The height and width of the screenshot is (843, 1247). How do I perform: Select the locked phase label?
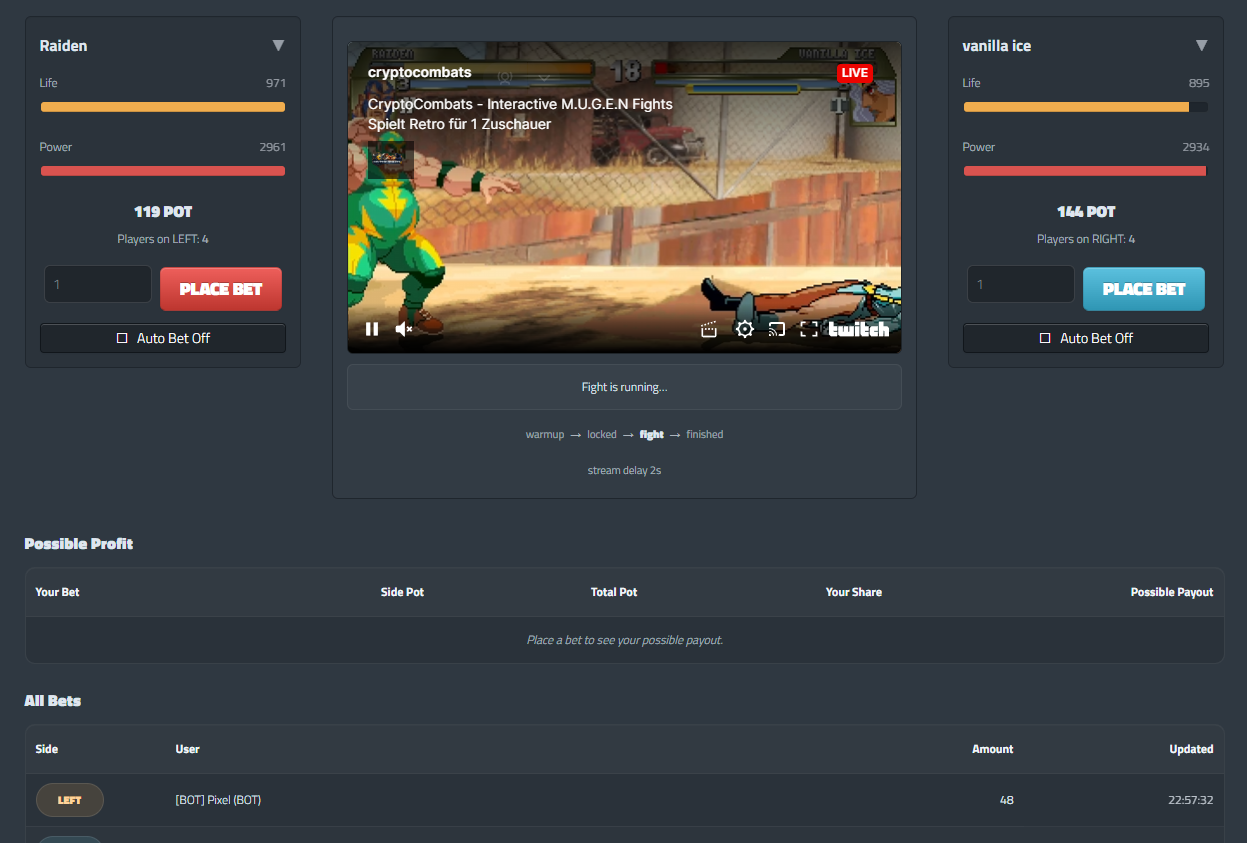tap(602, 435)
